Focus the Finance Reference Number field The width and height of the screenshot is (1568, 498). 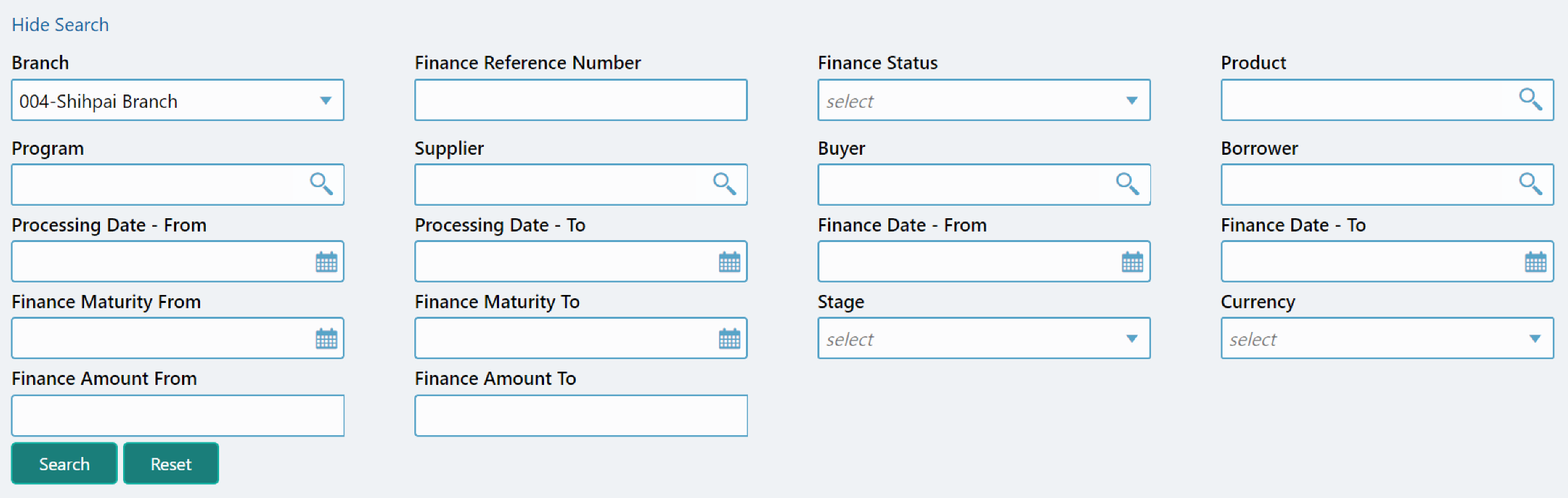click(580, 100)
